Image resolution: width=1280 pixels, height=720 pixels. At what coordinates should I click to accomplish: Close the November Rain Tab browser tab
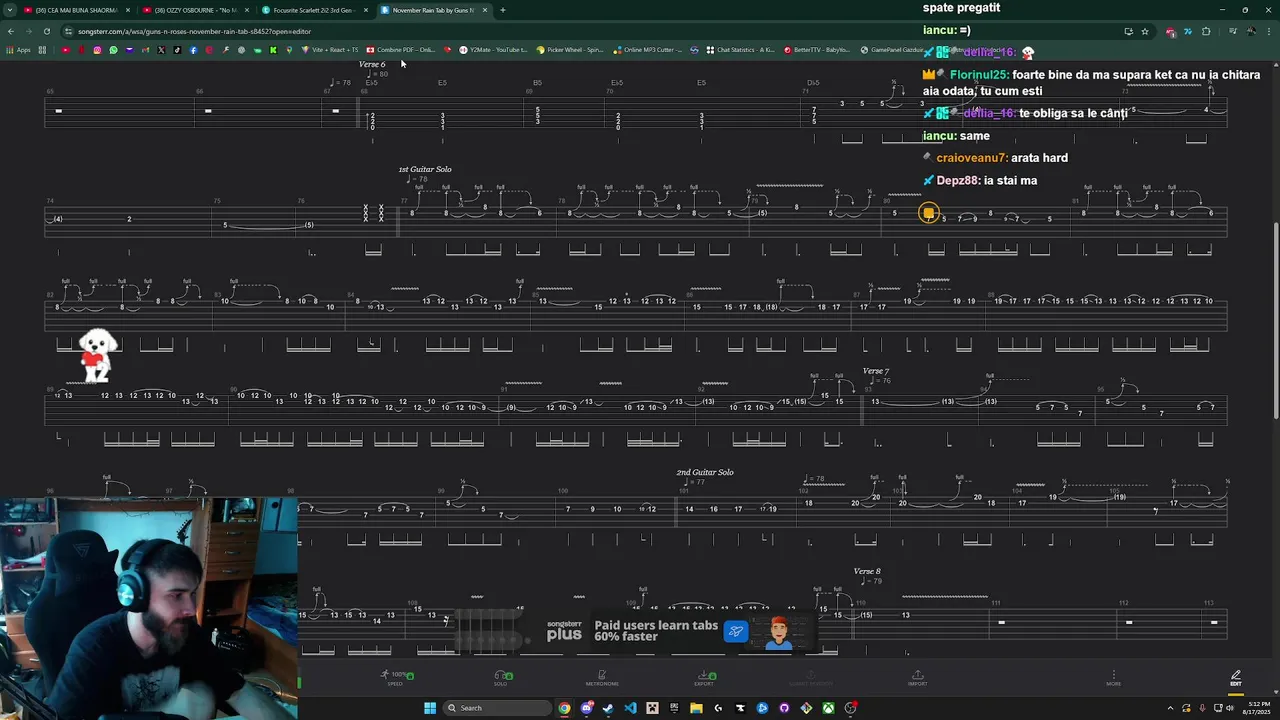pyautogui.click(x=485, y=10)
